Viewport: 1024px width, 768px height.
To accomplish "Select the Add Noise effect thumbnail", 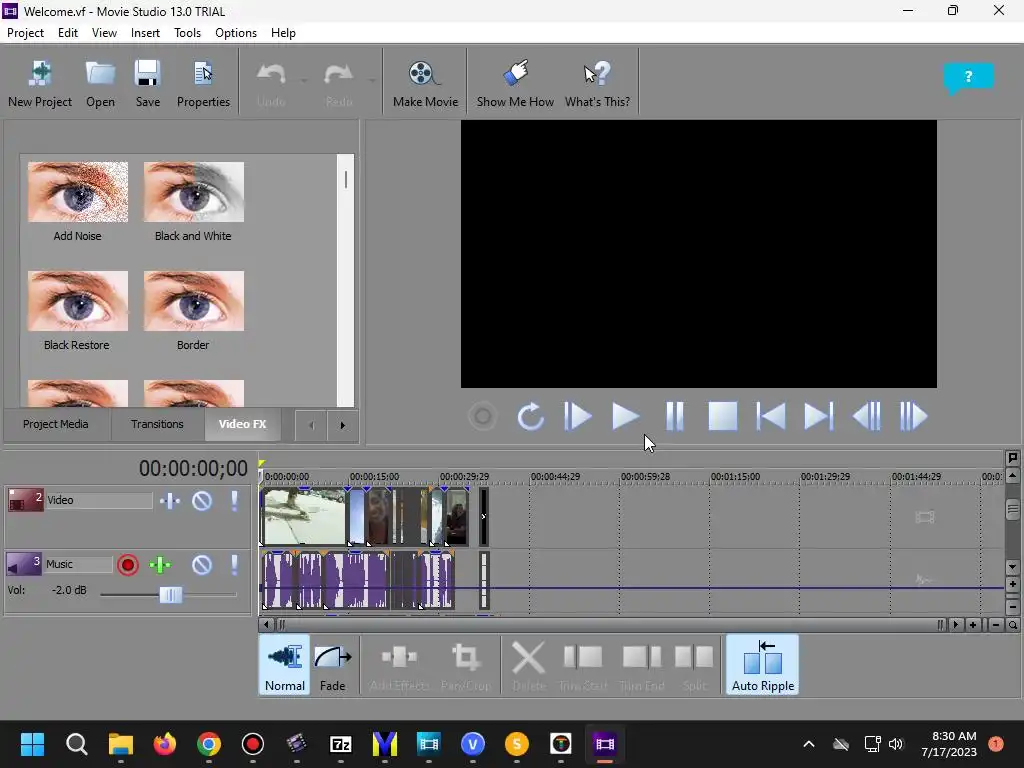I will pos(78,192).
